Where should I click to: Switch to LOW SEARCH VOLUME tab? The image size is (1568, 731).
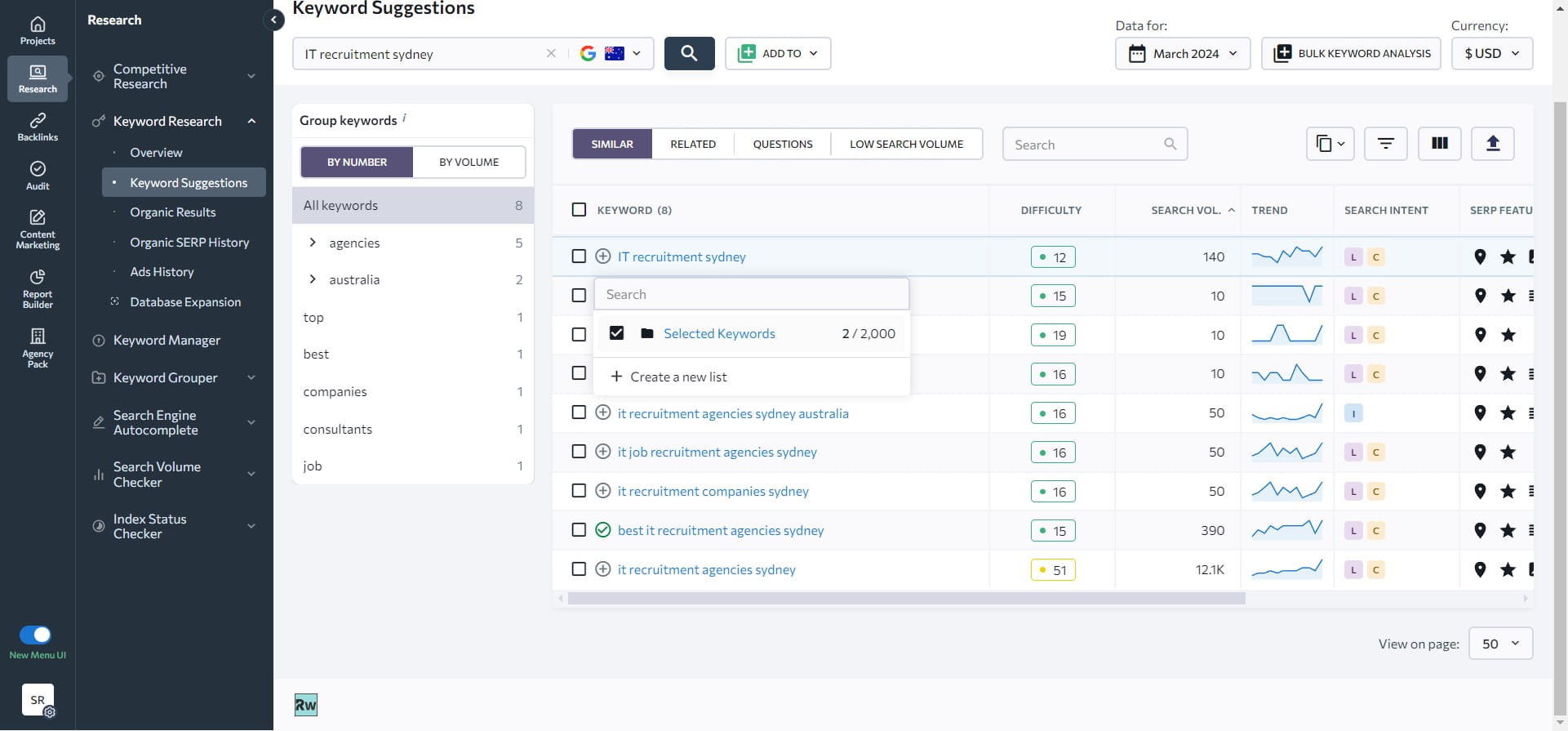[906, 144]
